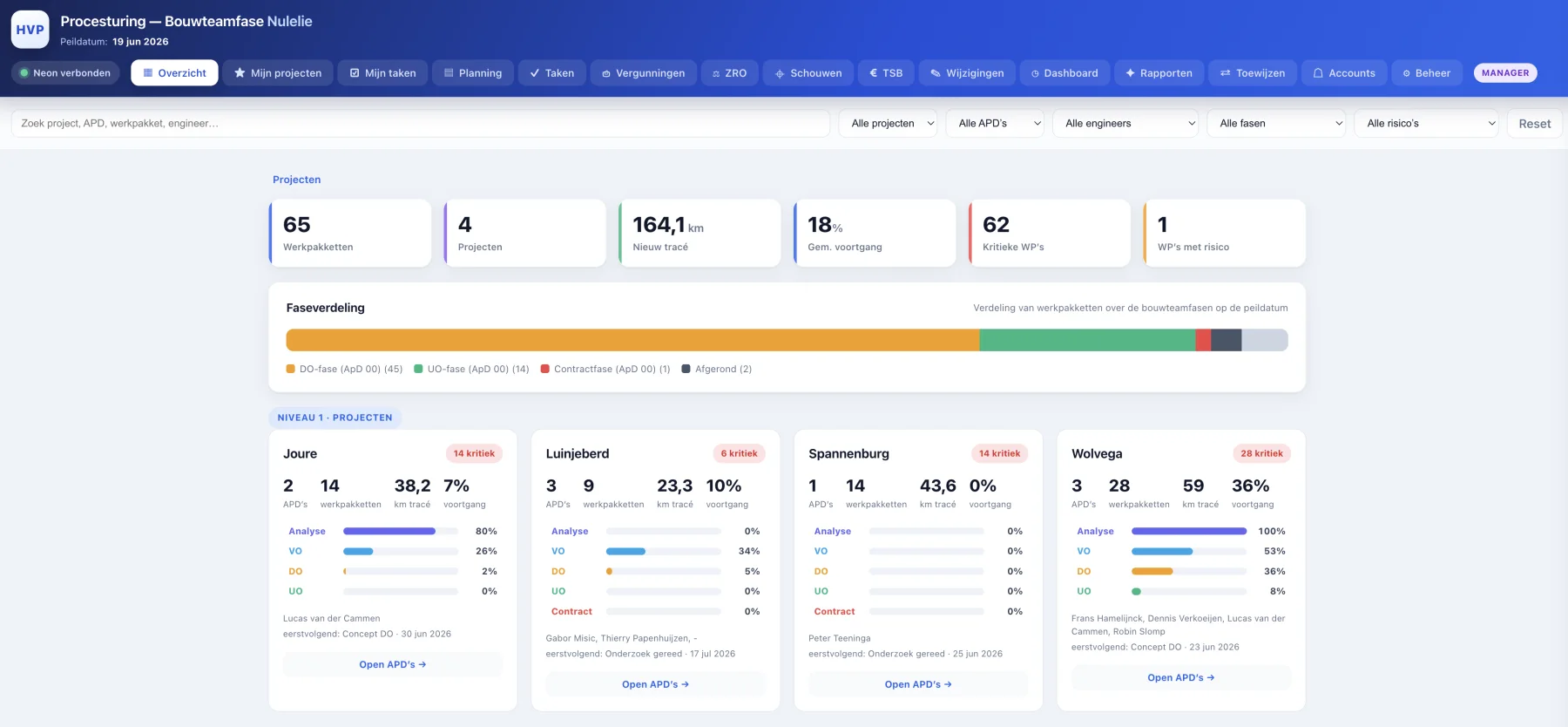Click the "18% Gem. voortgang" card
This screenshot has width=1568, height=727.
[x=875, y=233]
